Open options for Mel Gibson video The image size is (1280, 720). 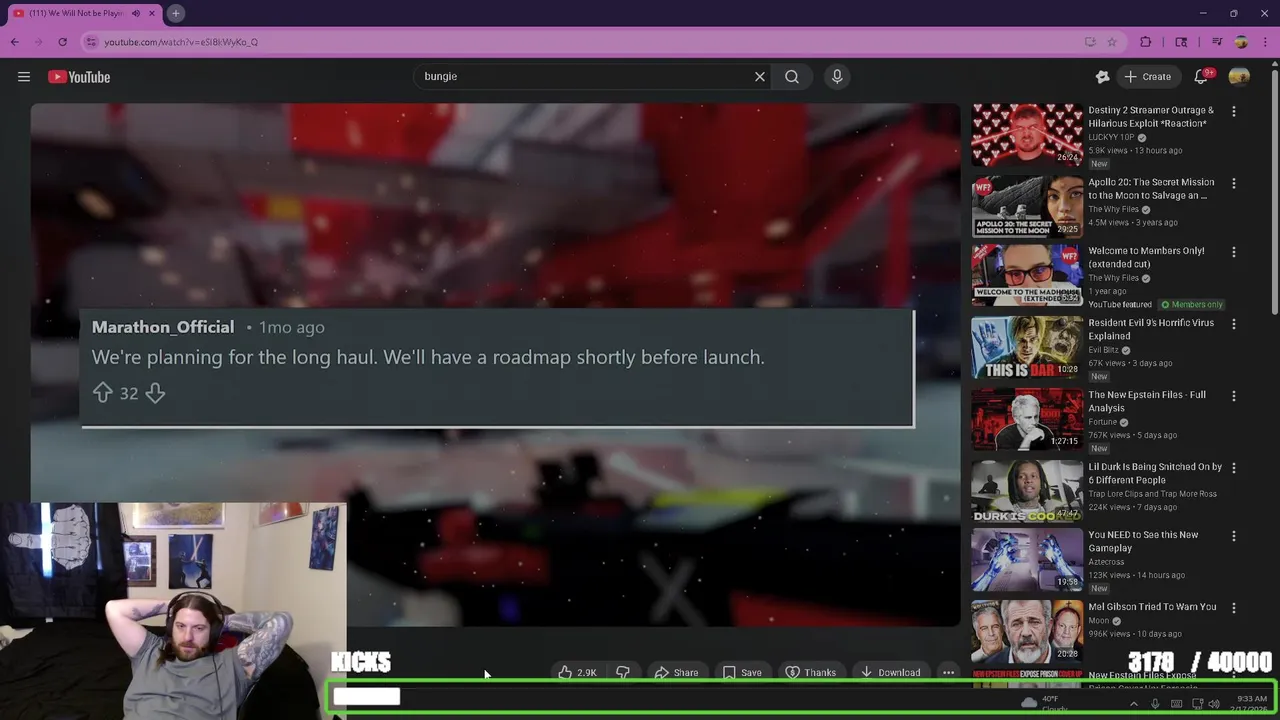1233,608
